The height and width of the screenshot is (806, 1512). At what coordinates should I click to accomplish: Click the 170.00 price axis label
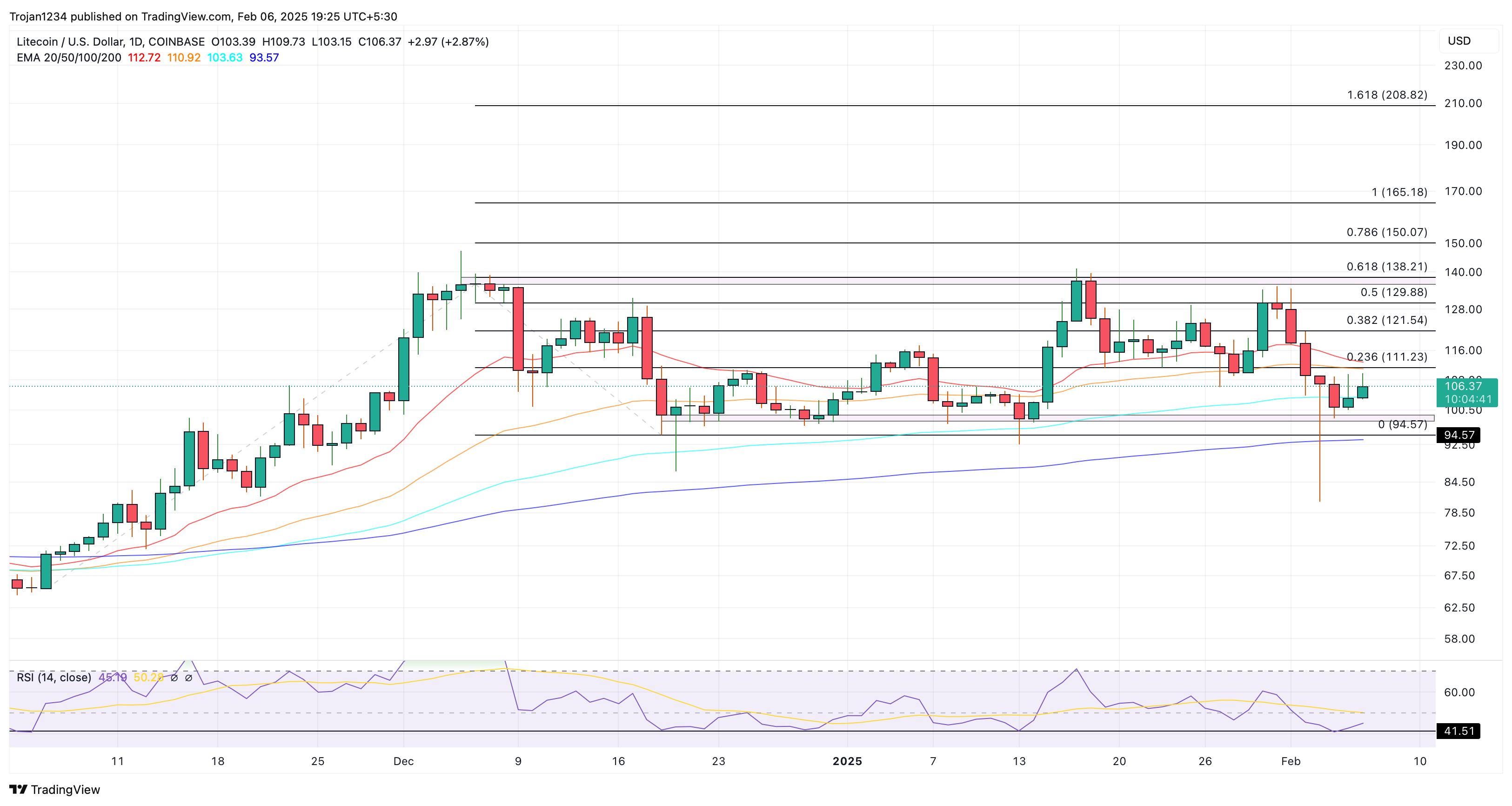coord(1463,191)
